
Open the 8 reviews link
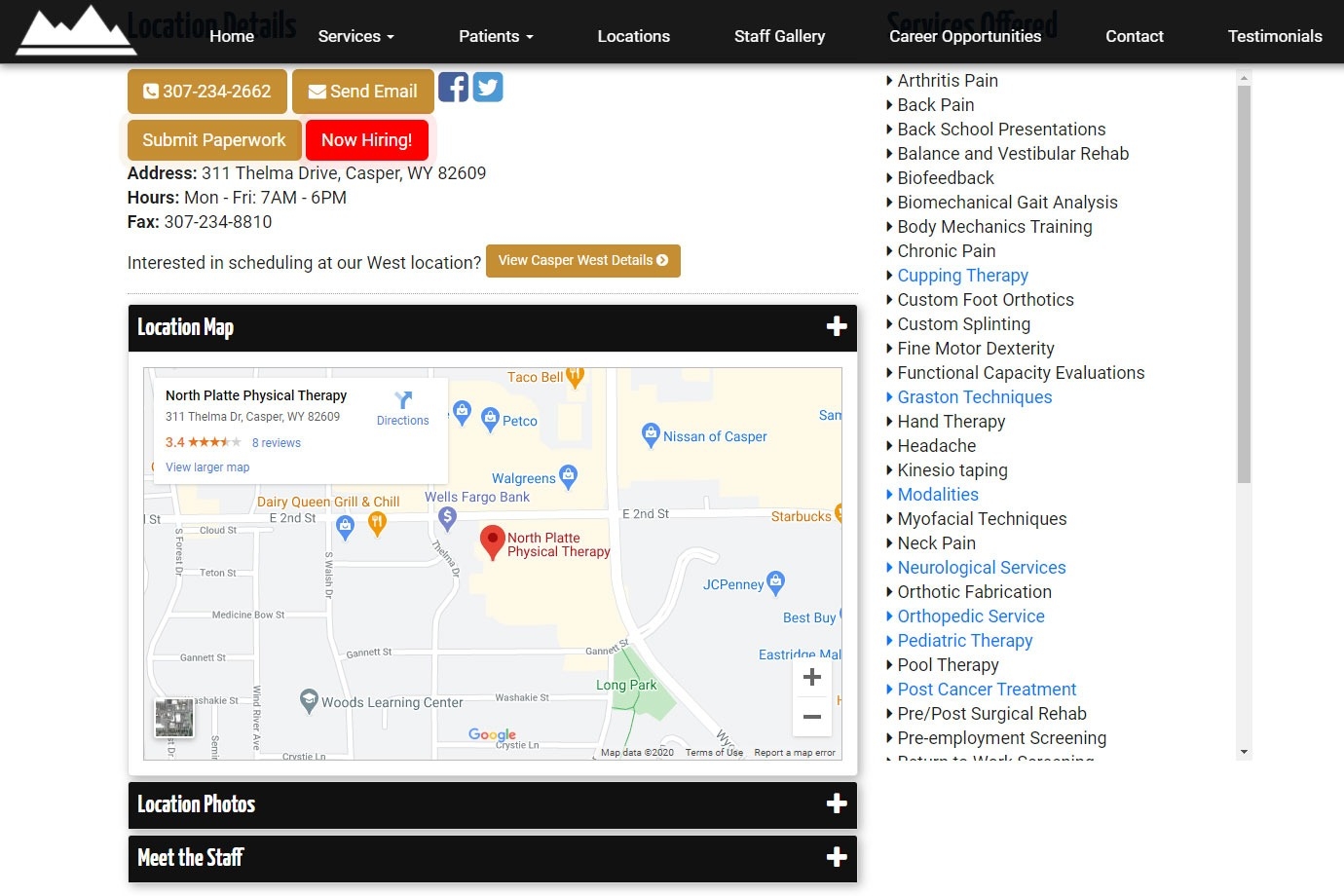[277, 443]
